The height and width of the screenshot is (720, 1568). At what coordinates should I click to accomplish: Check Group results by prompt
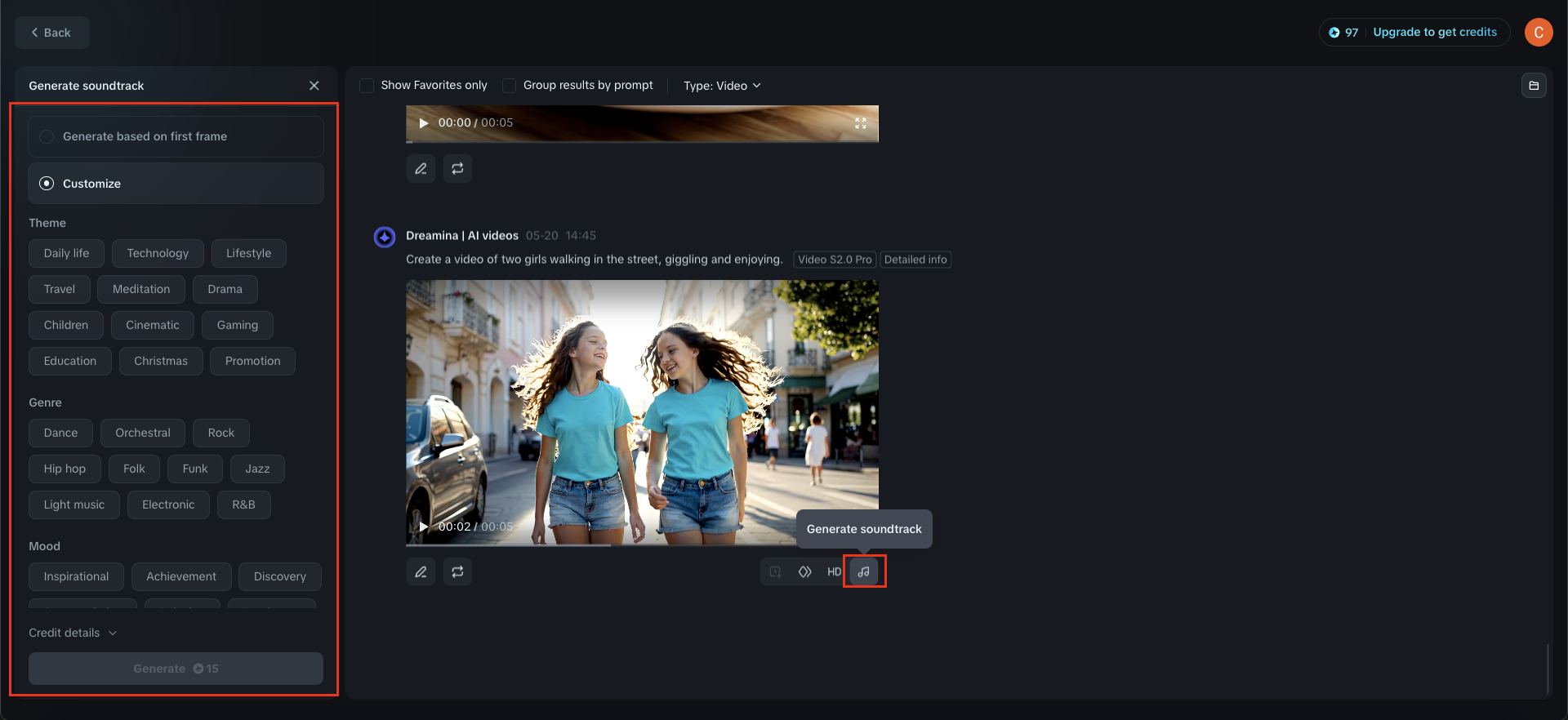pyautogui.click(x=510, y=86)
